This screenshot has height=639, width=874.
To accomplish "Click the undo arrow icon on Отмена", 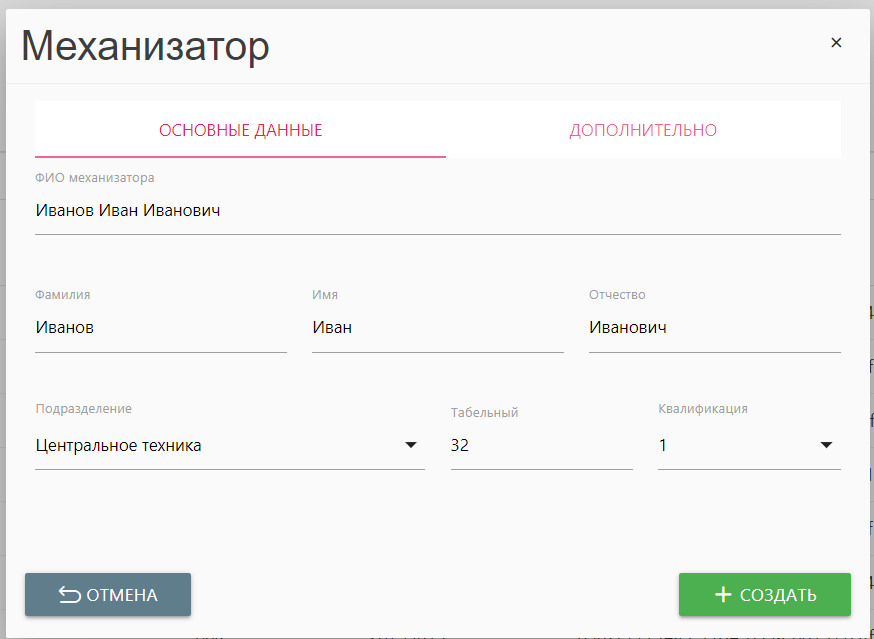I will [69, 595].
